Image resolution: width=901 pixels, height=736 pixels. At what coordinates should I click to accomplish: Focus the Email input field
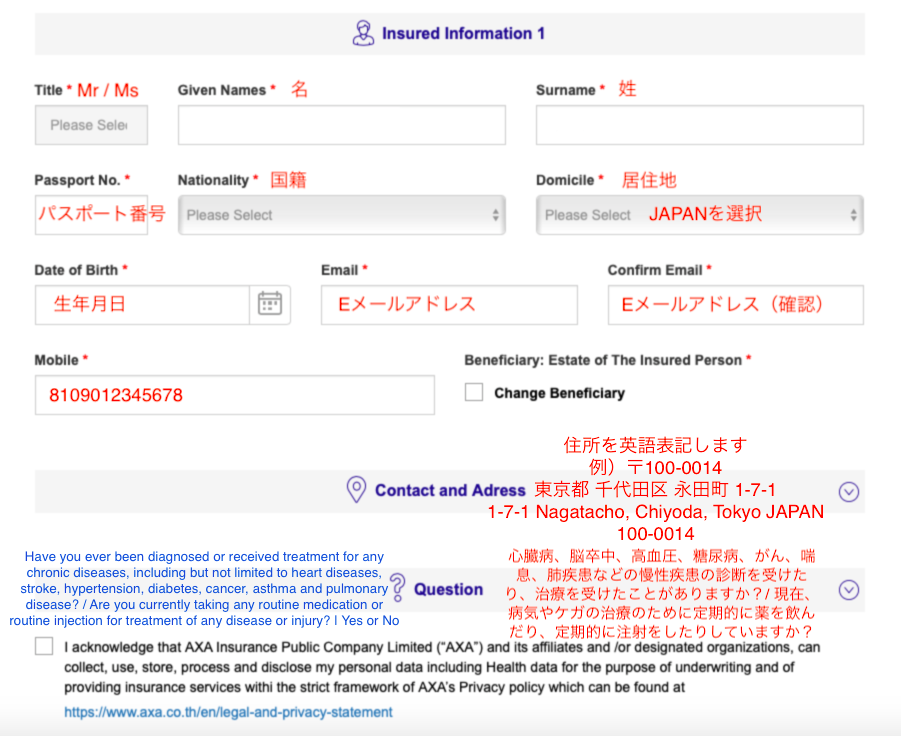[449, 305]
